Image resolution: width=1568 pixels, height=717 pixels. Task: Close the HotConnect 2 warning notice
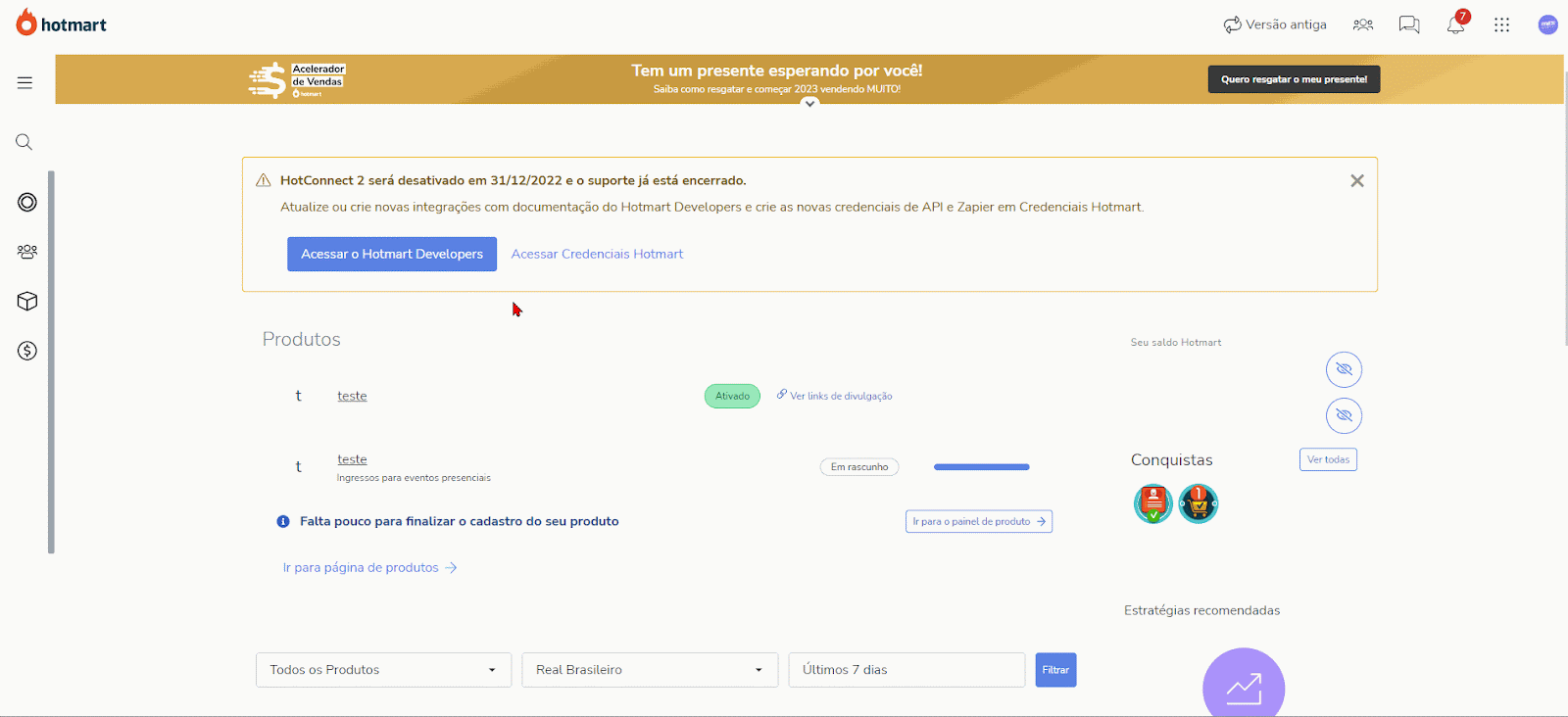[1357, 180]
